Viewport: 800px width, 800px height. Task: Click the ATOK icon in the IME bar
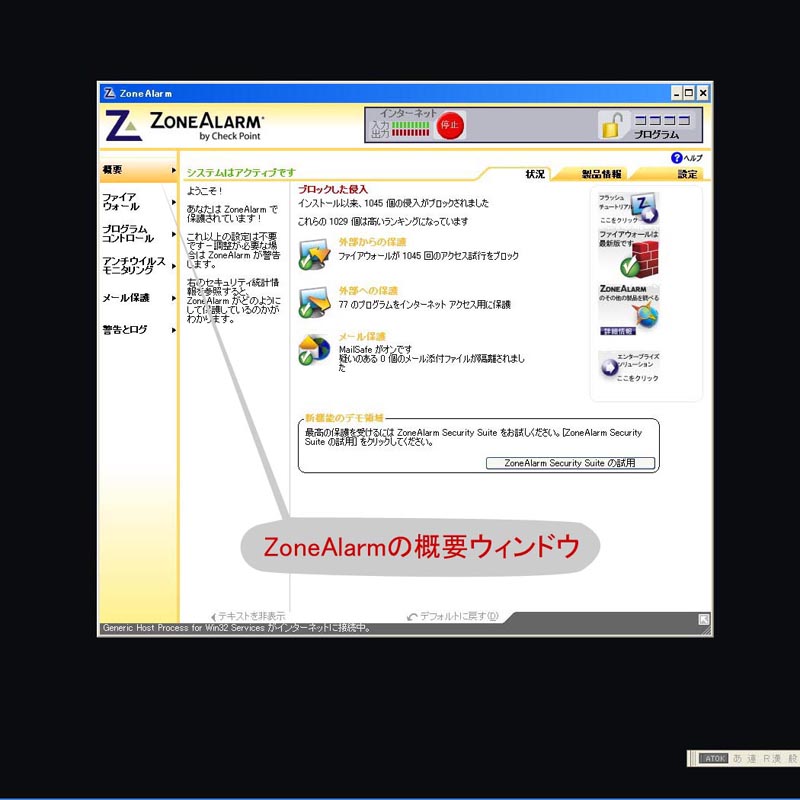[x=713, y=759]
